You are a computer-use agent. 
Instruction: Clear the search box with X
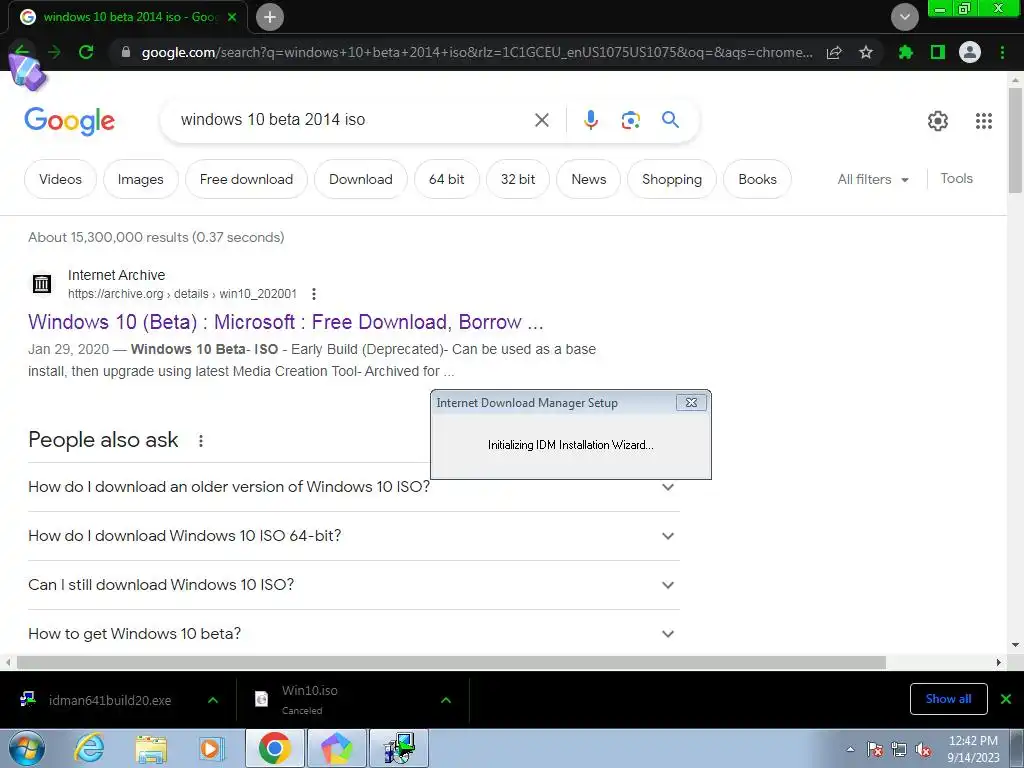point(541,120)
